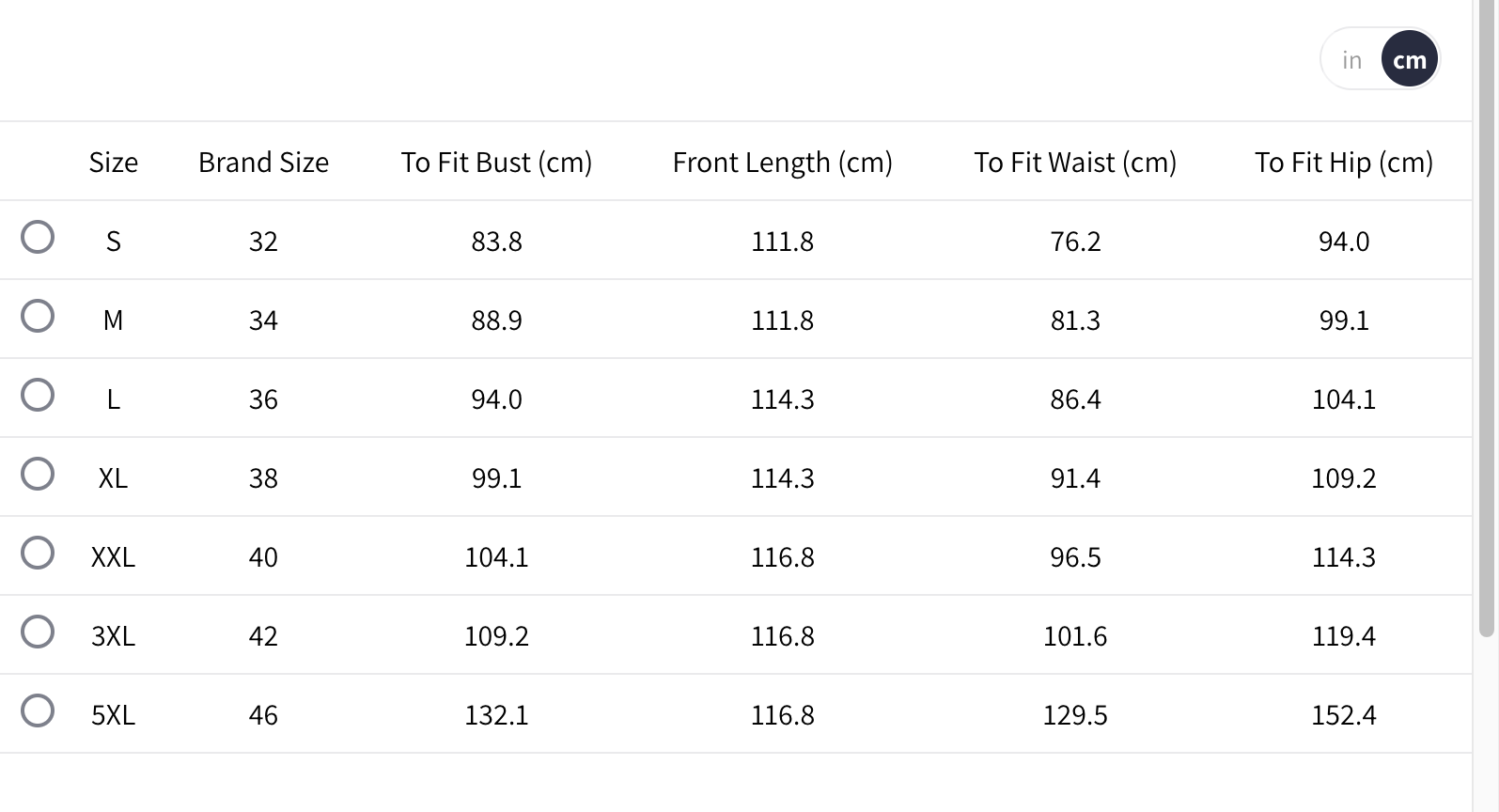This screenshot has width=1499, height=812.
Task: Choose the XXL row radio button
Action: click(38, 554)
